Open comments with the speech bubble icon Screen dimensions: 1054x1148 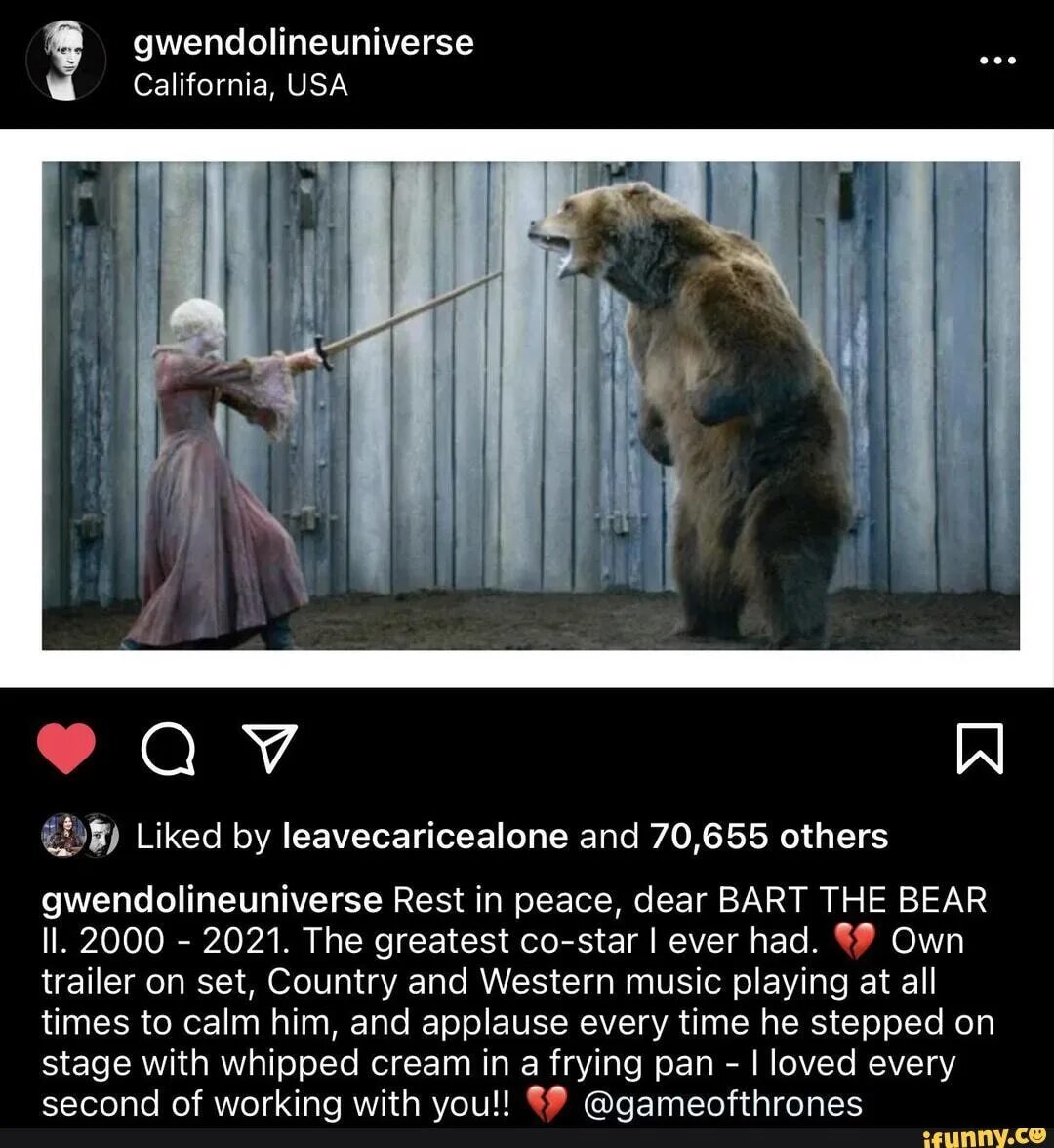[168, 748]
